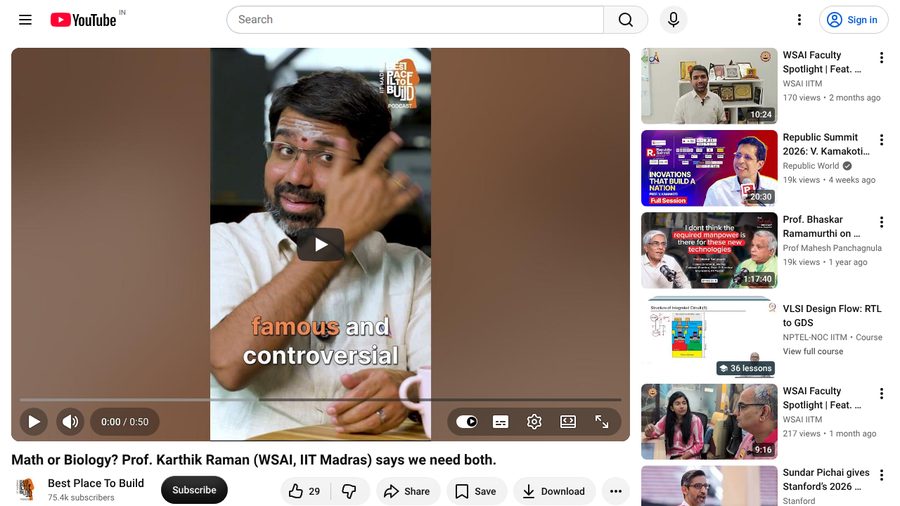900x506 pixels.
Task: Click the search magnifier button
Action: click(x=626, y=20)
